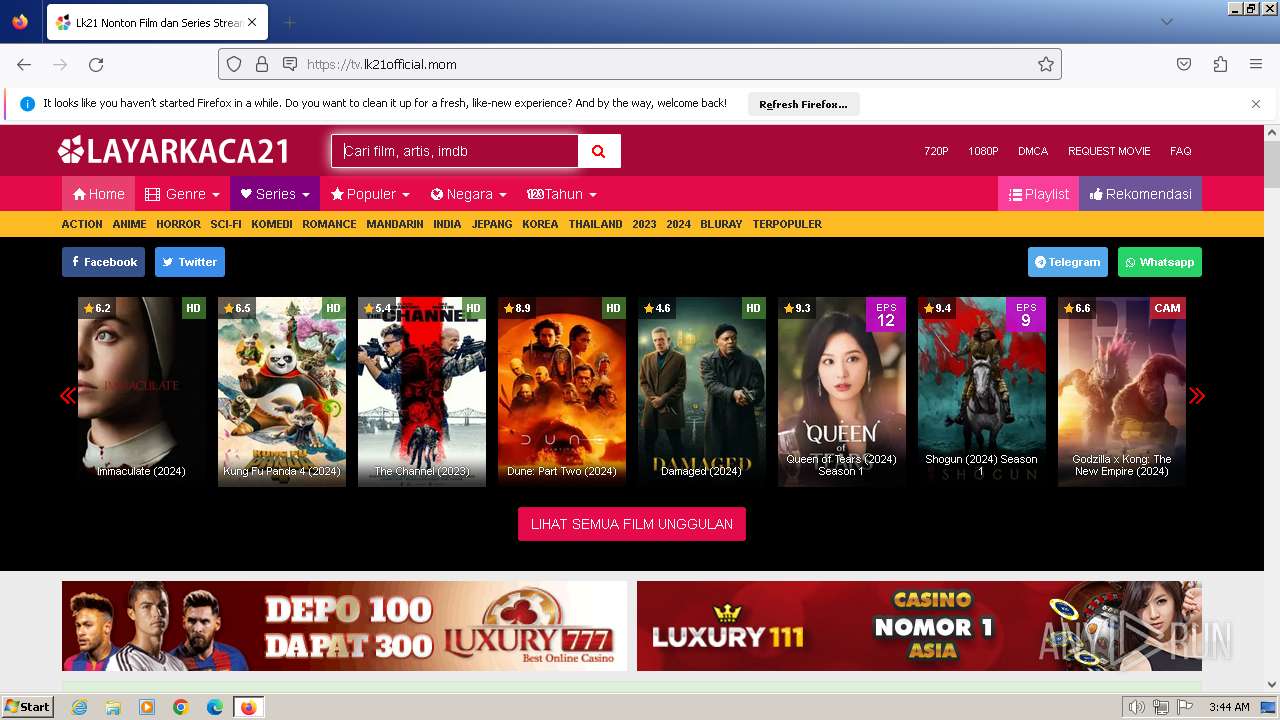Click the padlock site info icon
This screenshot has height=720, width=1280.
pos(262,64)
